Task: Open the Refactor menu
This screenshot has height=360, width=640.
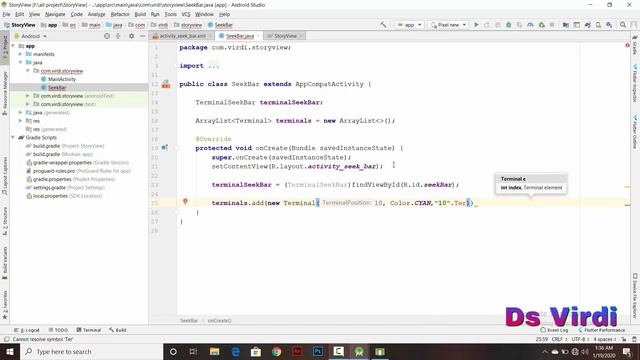Action: [120, 14]
